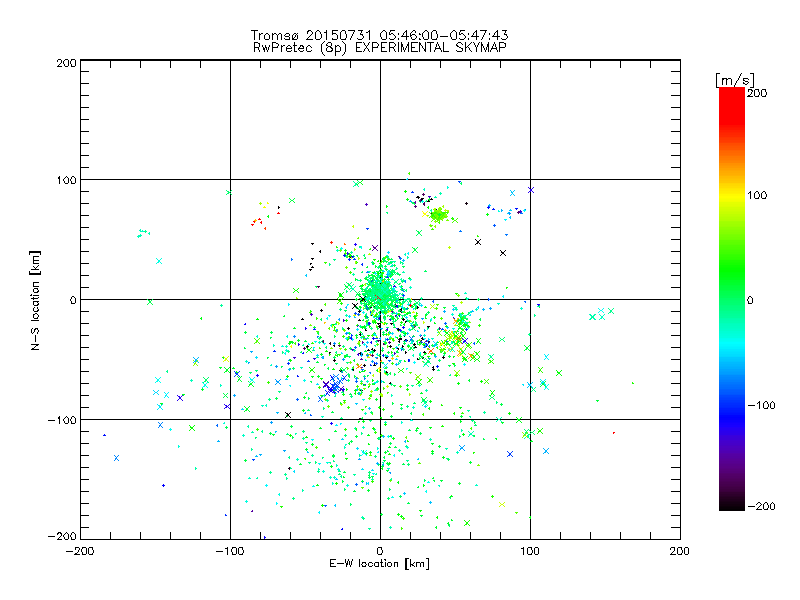Click the blue X-marker cluster southwest of center

point(335,385)
